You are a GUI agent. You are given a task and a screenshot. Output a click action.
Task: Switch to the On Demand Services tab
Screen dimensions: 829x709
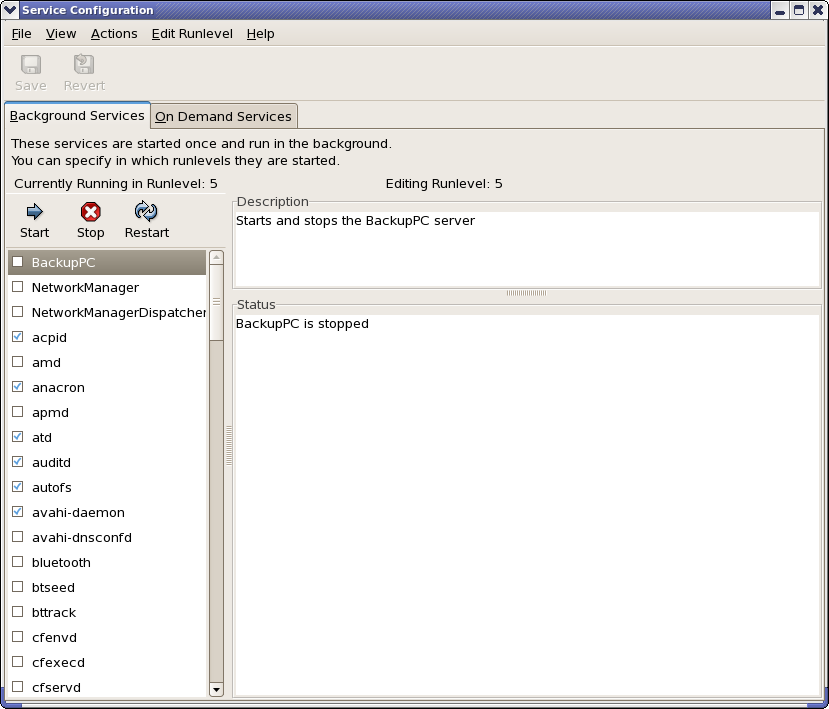pos(223,116)
